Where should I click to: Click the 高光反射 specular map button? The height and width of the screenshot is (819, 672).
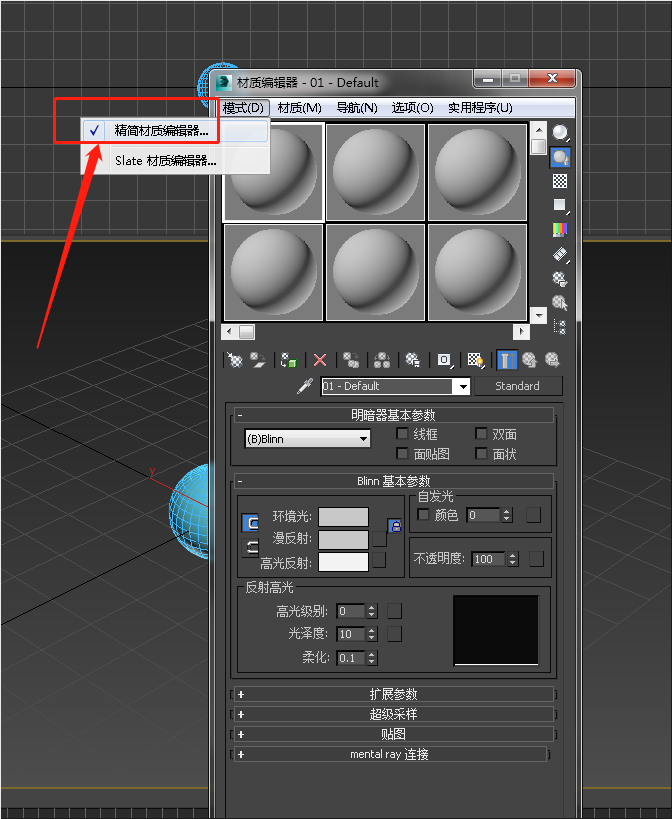(x=380, y=560)
